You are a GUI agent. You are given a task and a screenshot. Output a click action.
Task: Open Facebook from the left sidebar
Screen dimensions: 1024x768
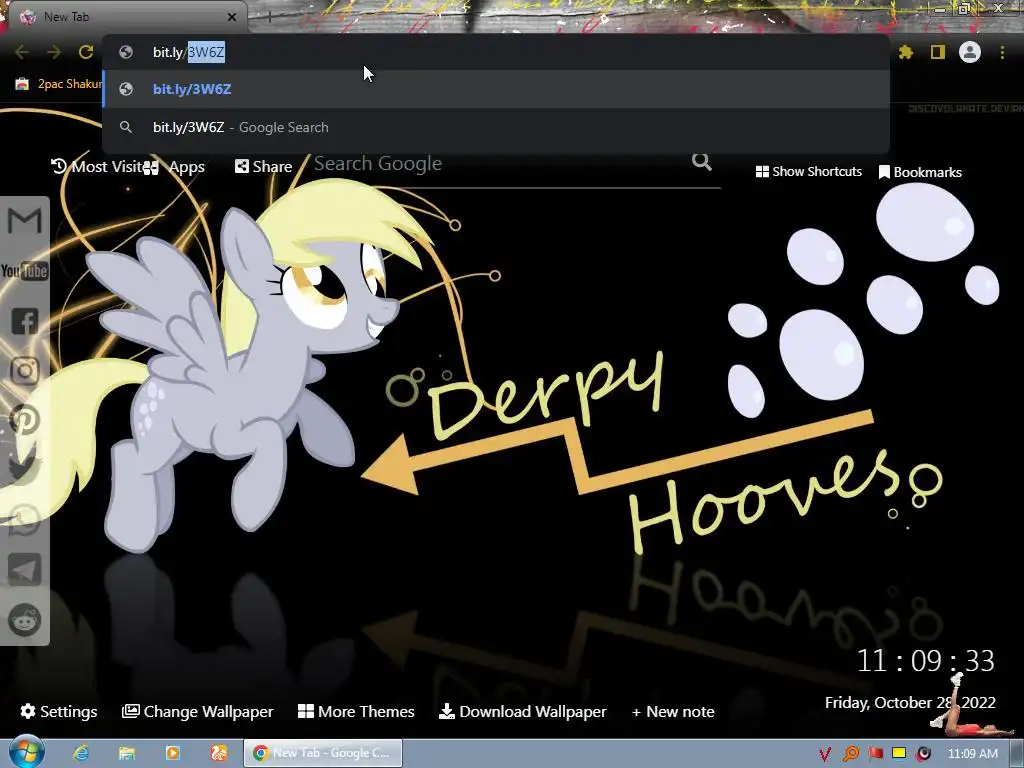point(25,321)
